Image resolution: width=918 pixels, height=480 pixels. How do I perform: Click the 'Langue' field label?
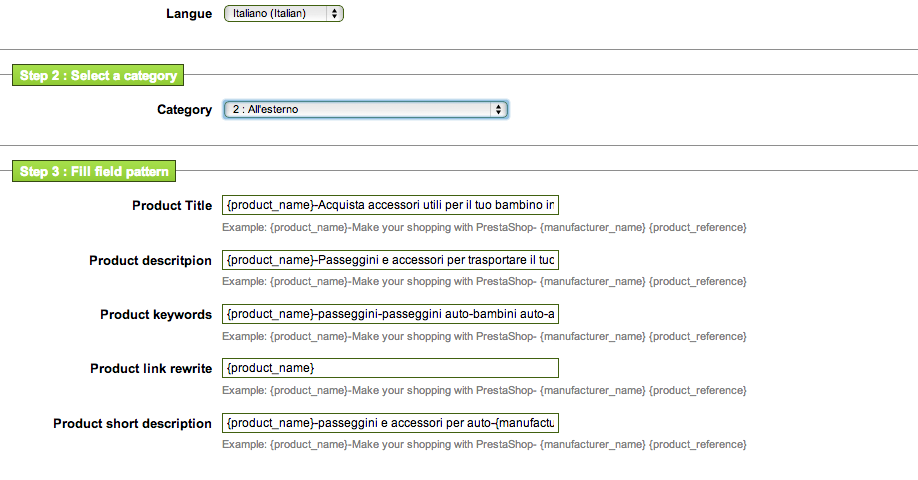pos(188,14)
